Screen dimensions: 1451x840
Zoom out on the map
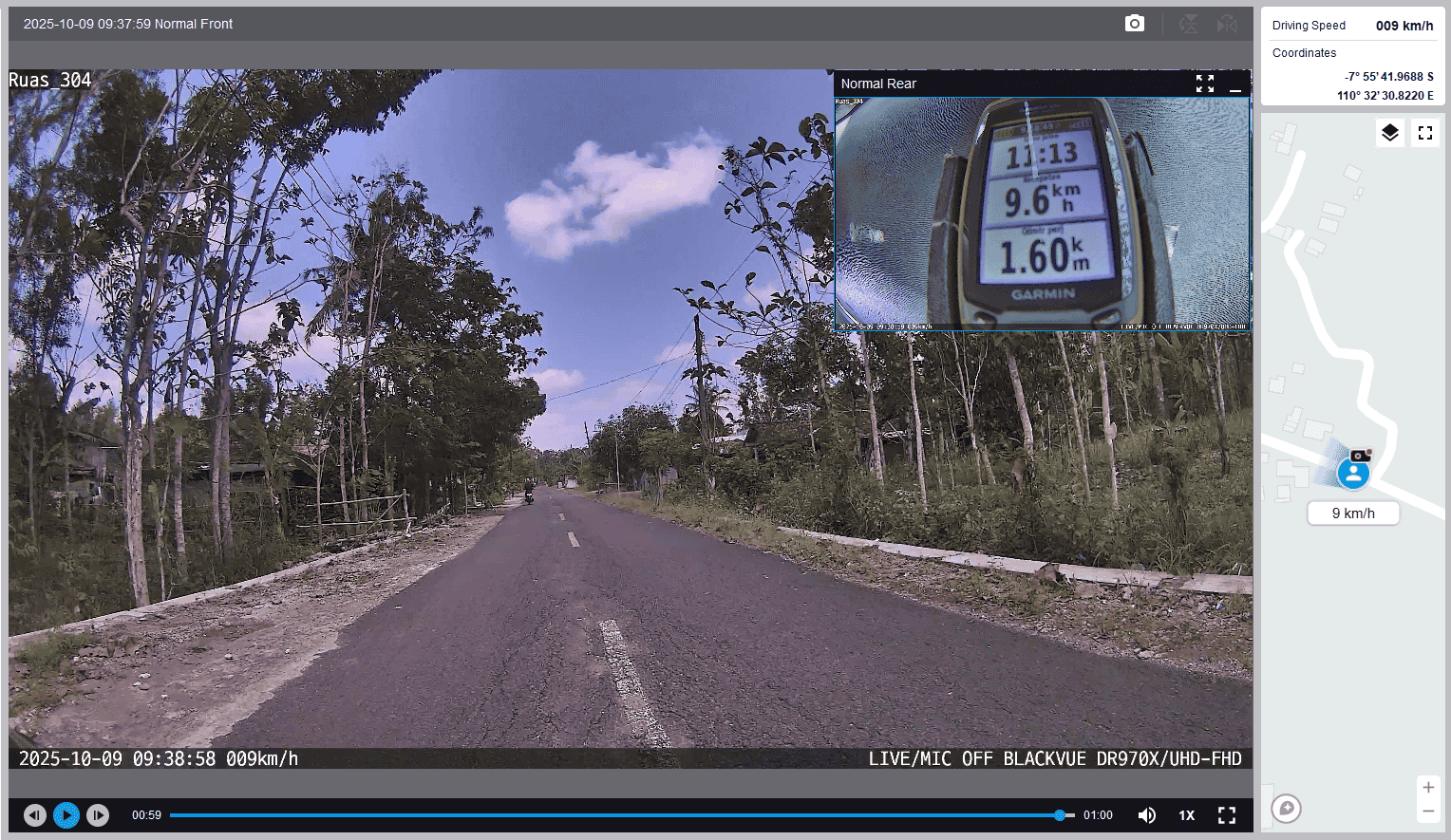tap(1428, 812)
